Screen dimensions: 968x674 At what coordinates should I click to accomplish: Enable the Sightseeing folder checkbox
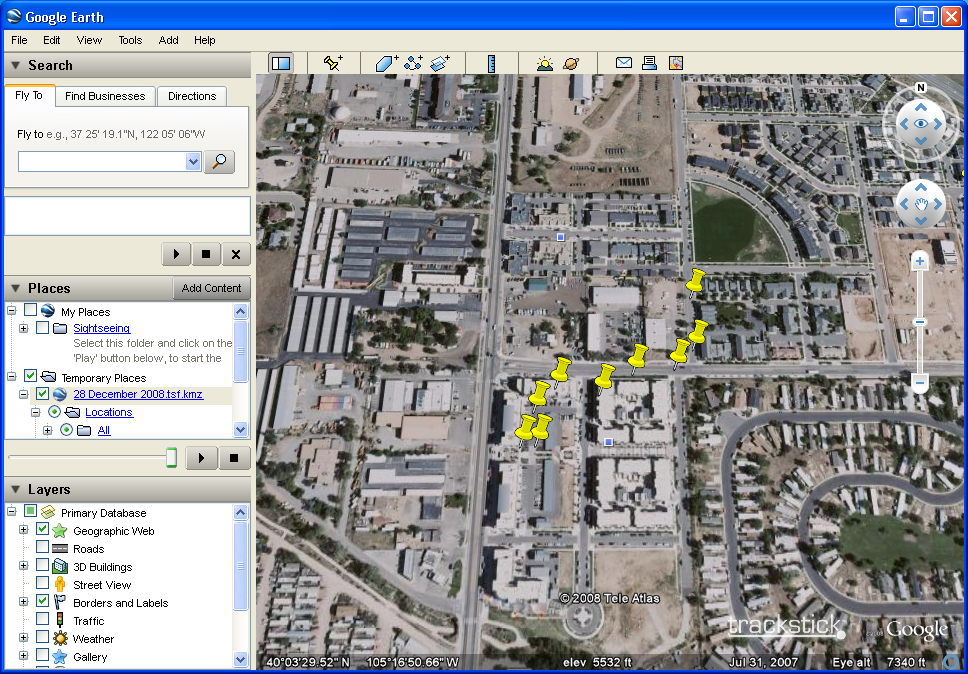43,328
